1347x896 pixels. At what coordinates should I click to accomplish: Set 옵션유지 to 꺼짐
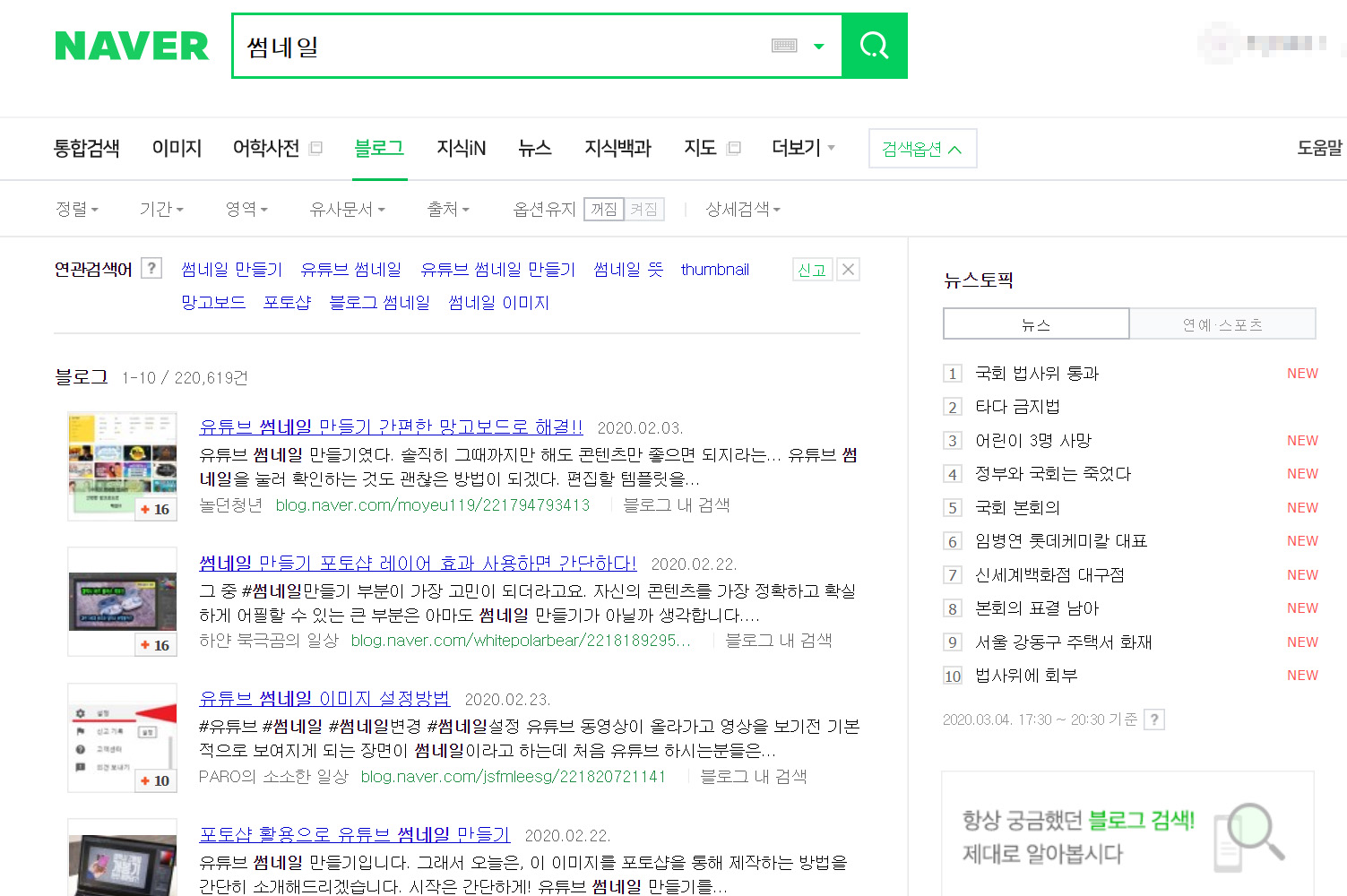604,210
